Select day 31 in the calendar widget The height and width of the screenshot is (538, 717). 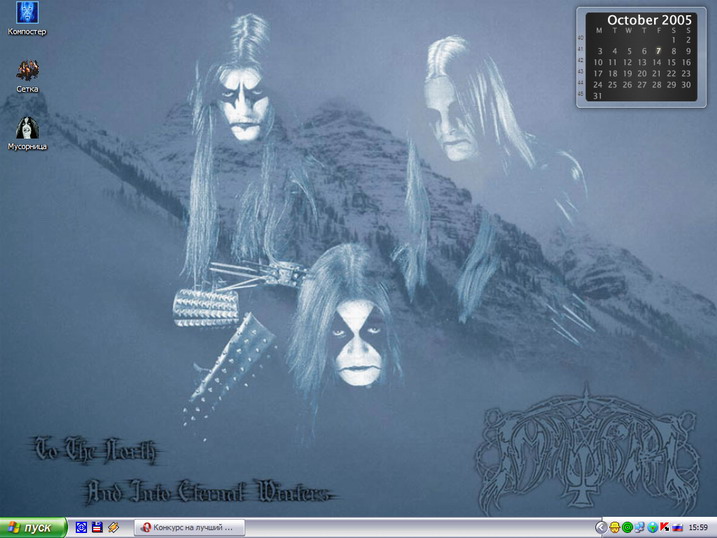(598, 96)
